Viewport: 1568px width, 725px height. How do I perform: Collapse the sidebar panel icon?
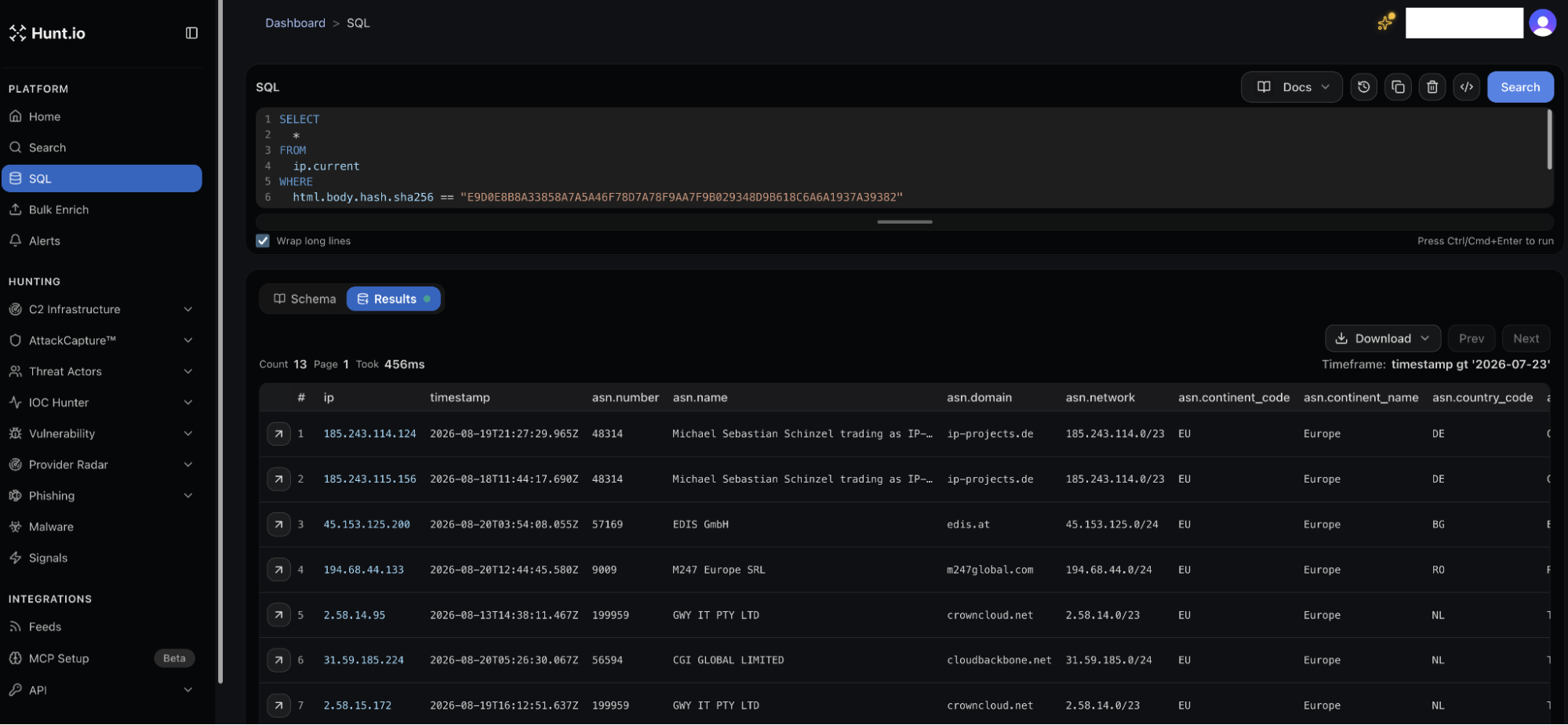[x=191, y=33]
